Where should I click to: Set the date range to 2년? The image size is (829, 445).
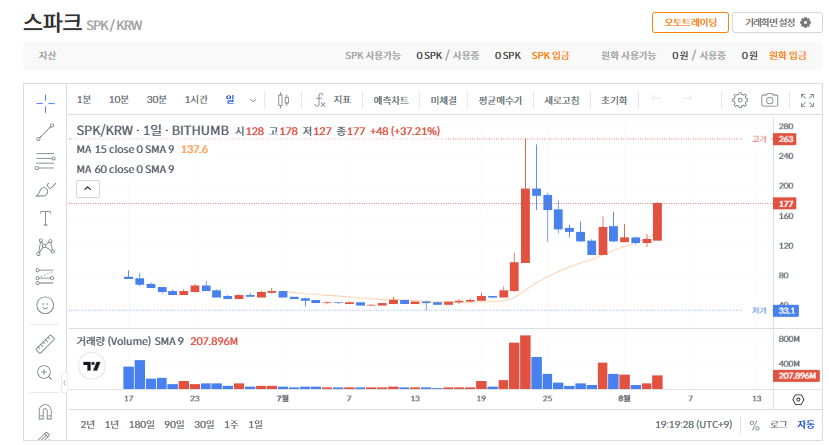88,424
